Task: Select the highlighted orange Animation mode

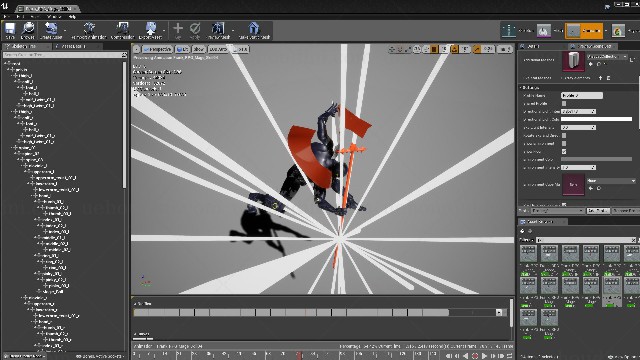Action: 584,31
